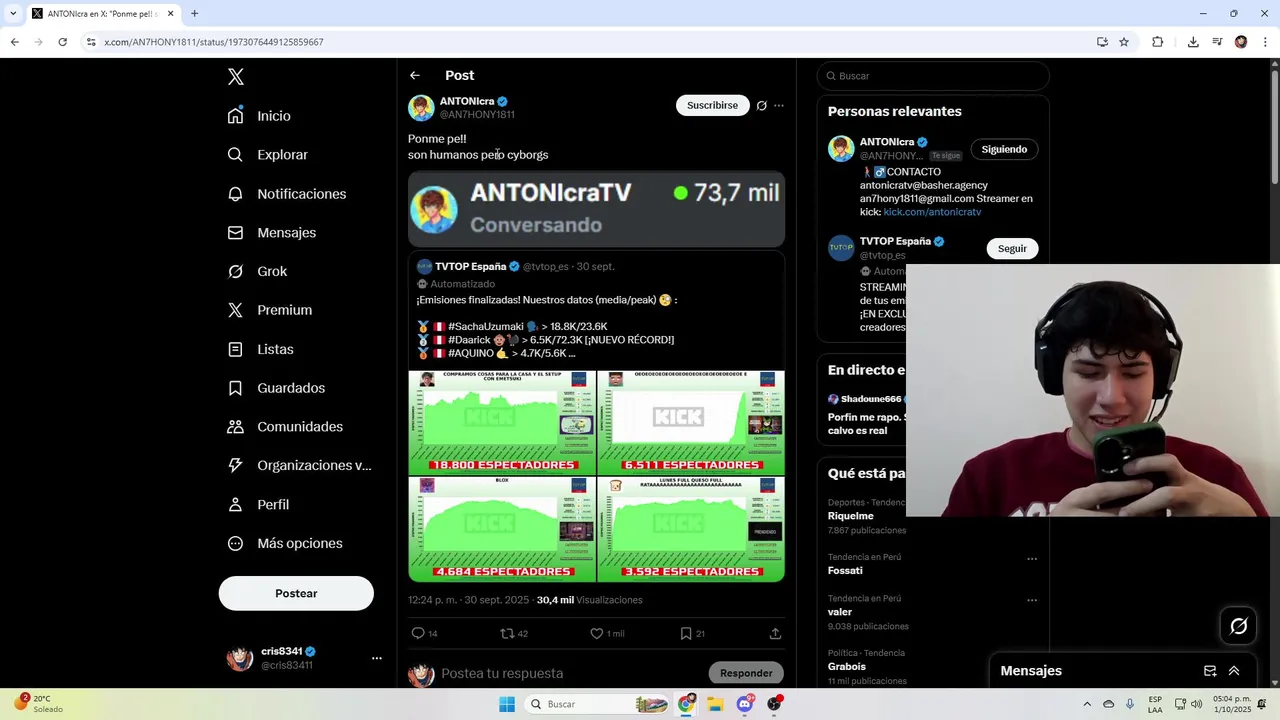Open Listas icon in sidebar
Viewport: 1280px width, 720px height.
[235, 349]
